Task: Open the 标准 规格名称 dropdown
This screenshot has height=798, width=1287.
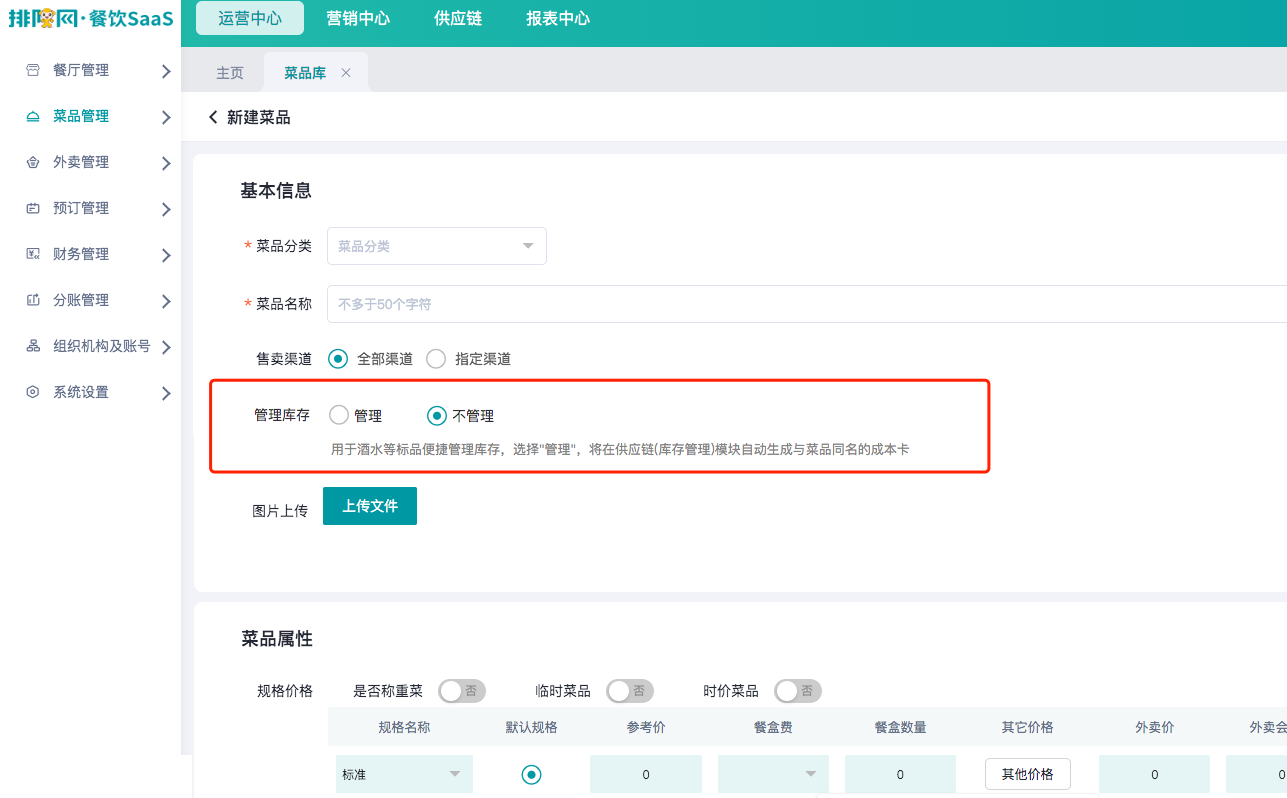Action: 404,774
